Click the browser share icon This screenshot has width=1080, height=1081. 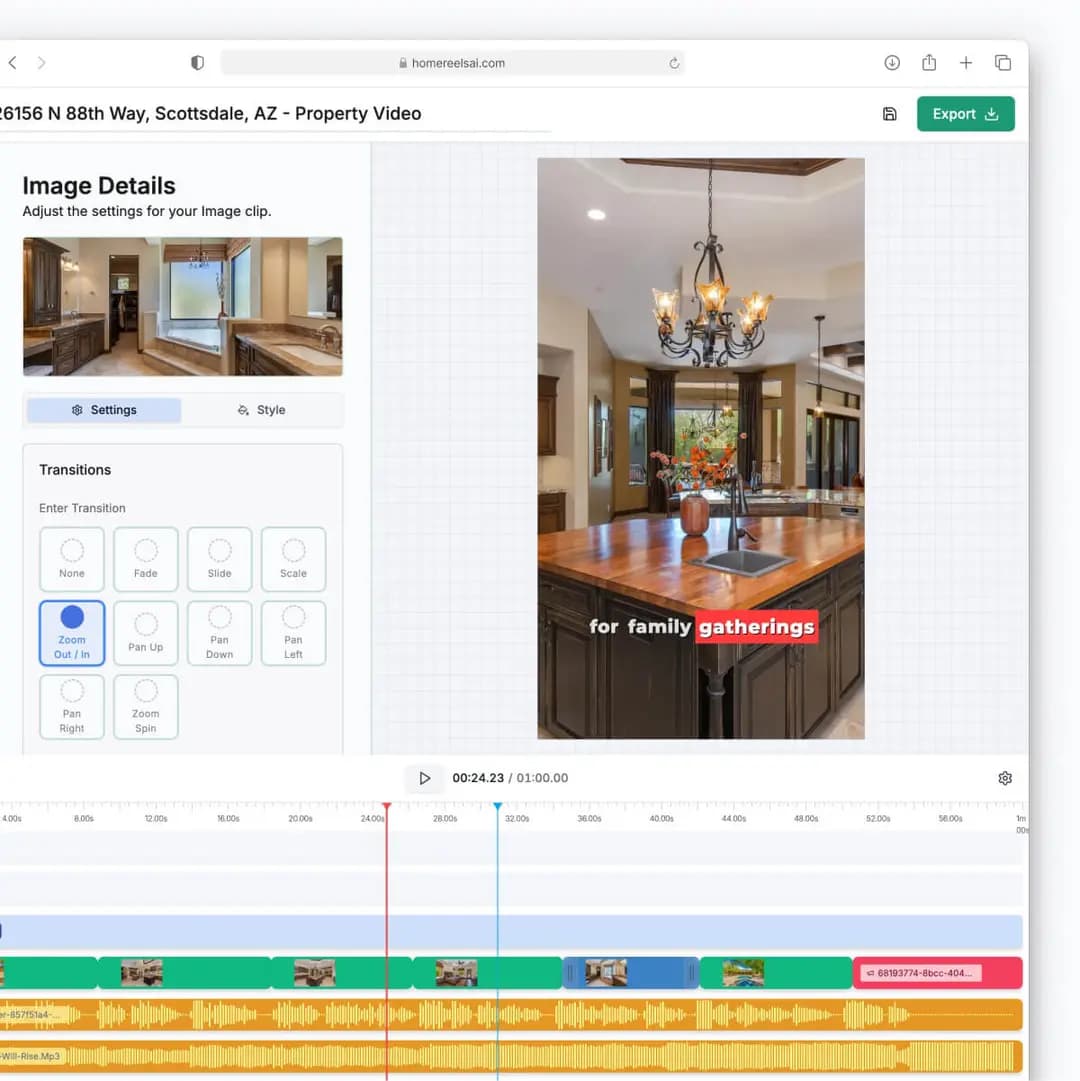coord(929,62)
